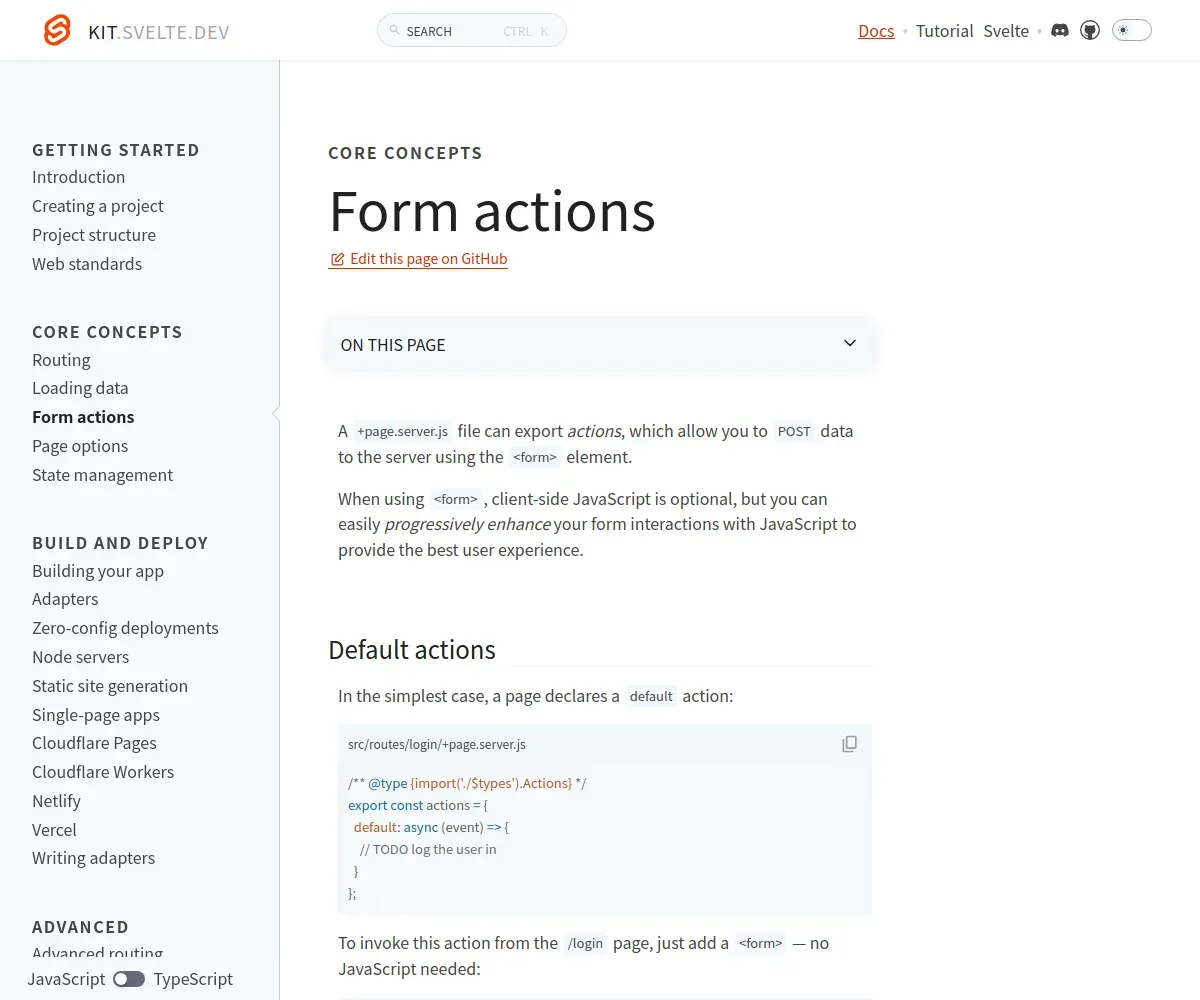Click the edit pencil icon beside GitHub link
The width and height of the screenshot is (1200, 1000).
(x=337, y=259)
